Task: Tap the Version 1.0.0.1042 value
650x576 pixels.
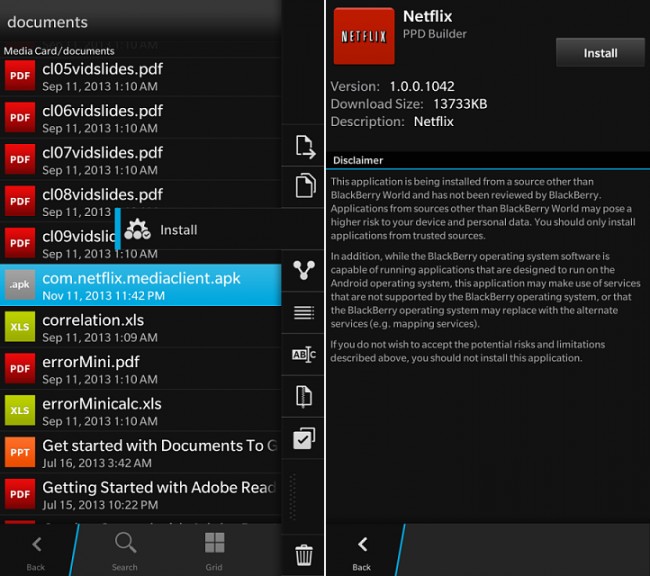Action: [x=422, y=86]
